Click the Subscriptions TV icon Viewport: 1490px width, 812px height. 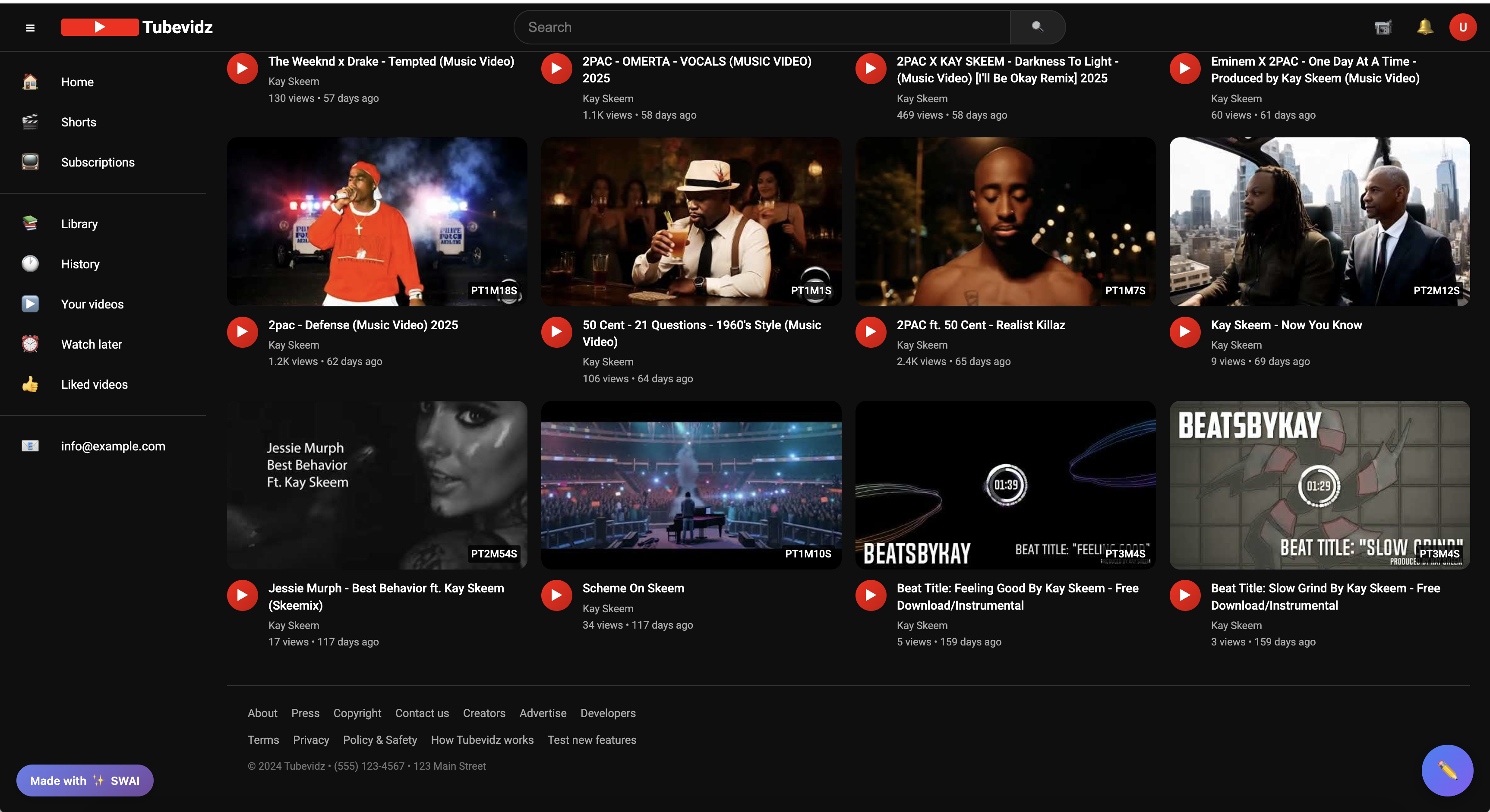(x=30, y=162)
